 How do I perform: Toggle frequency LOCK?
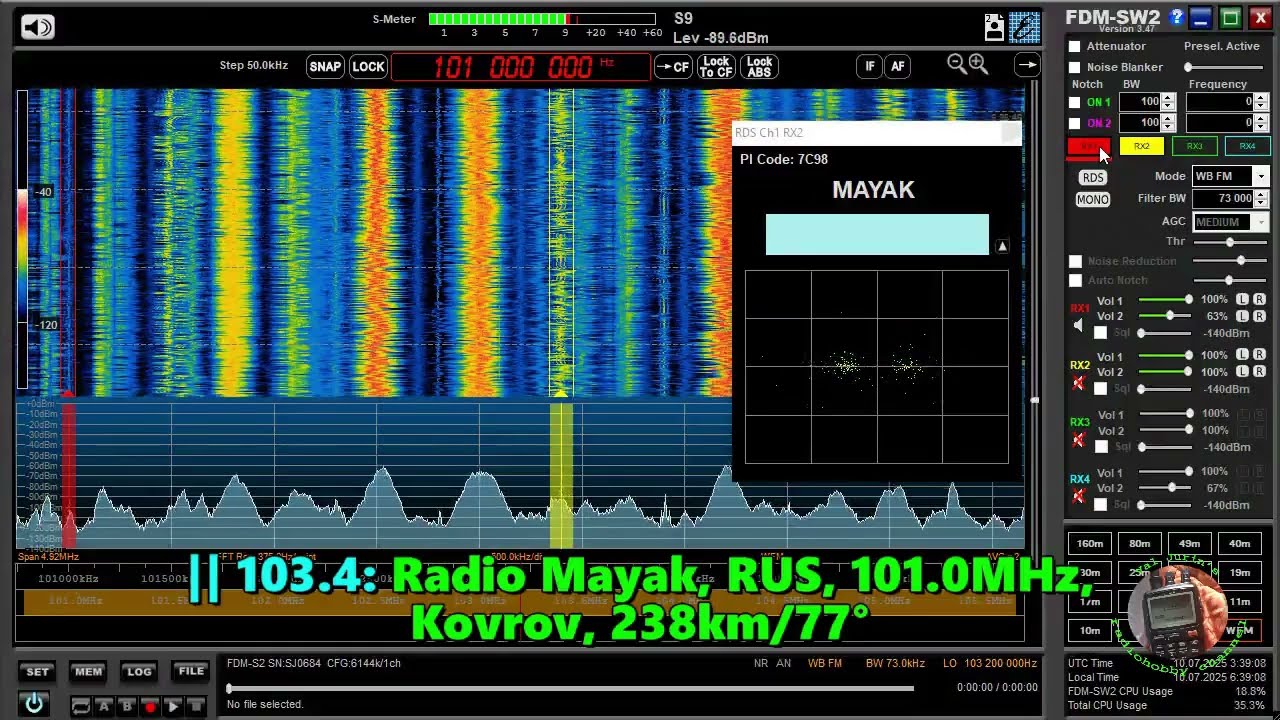368,67
